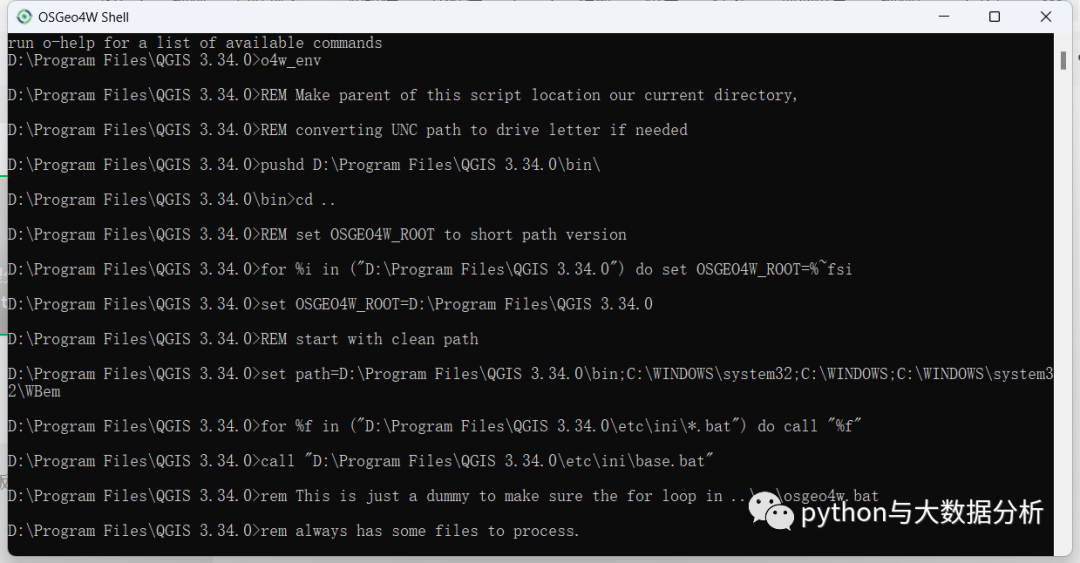This screenshot has height=563, width=1080.
Task: Click the "python与大数据分析" watermark text
Action: [x=922, y=513]
